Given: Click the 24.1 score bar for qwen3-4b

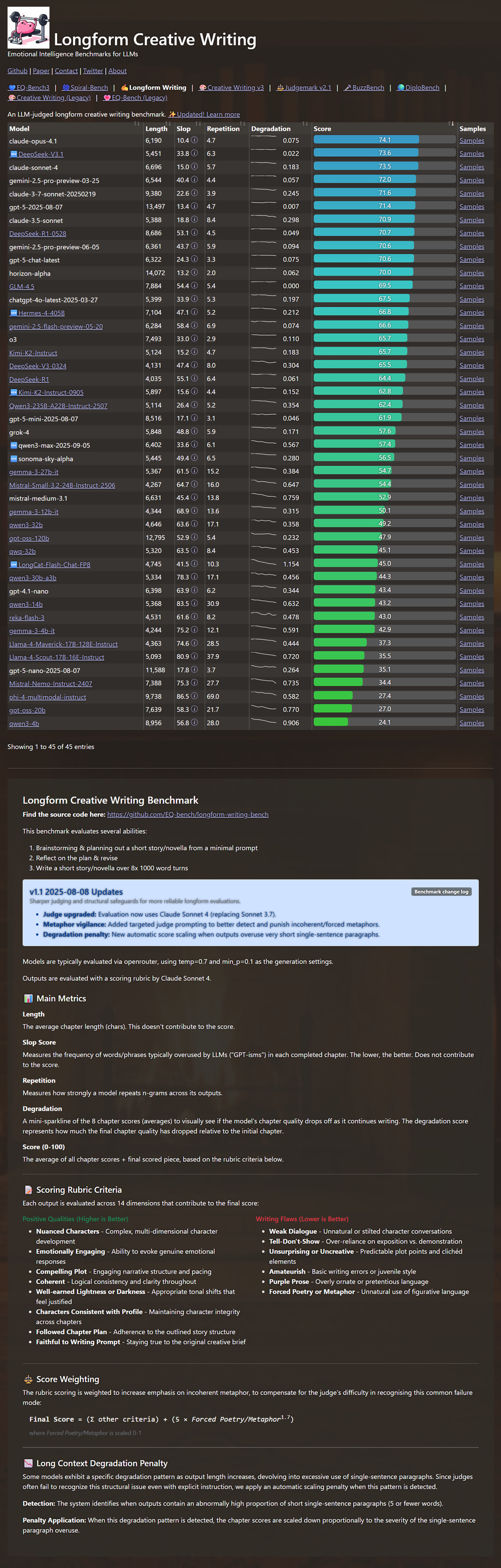Looking at the screenshot, I should click(384, 723).
